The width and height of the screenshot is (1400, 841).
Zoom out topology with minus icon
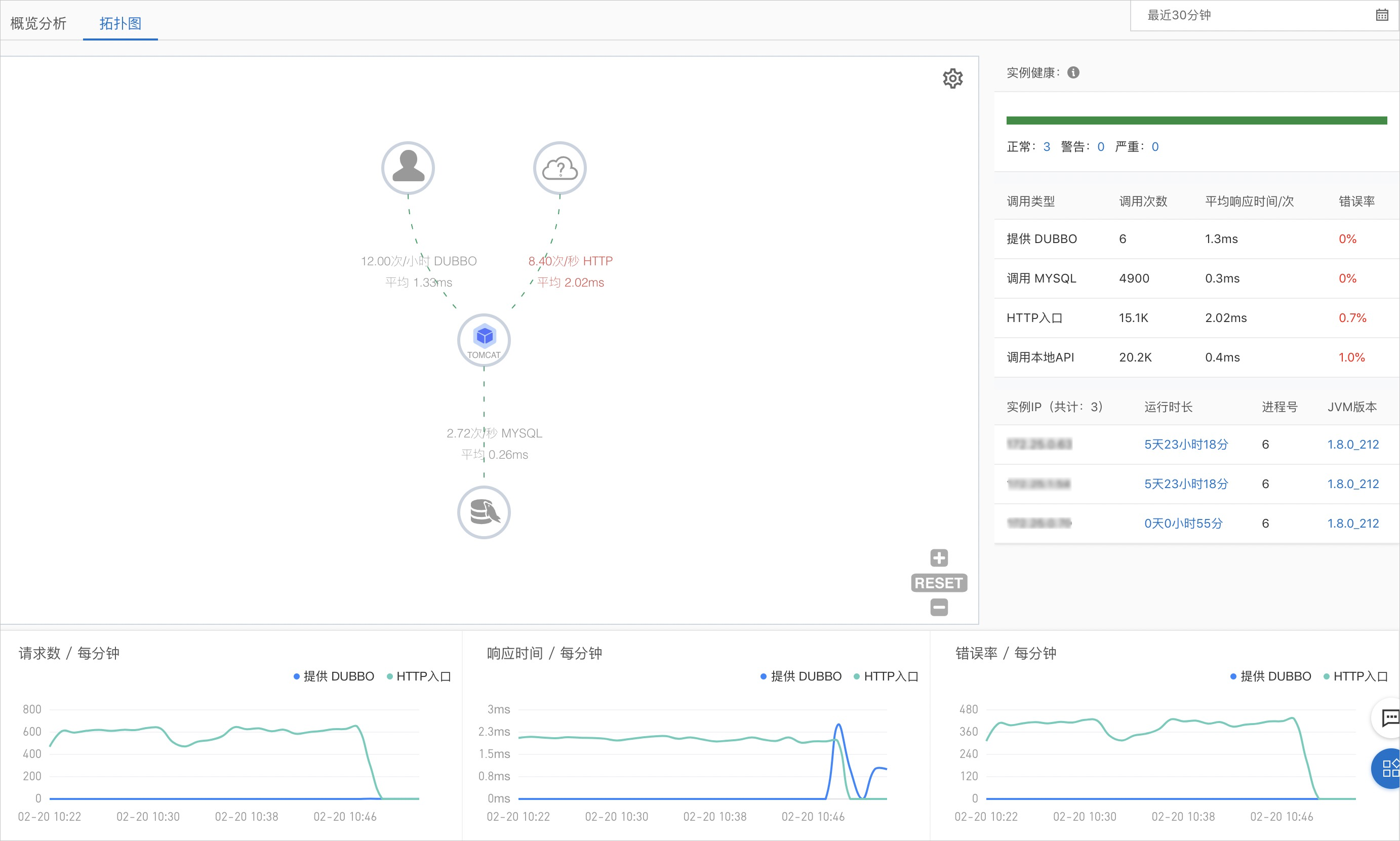(x=939, y=608)
